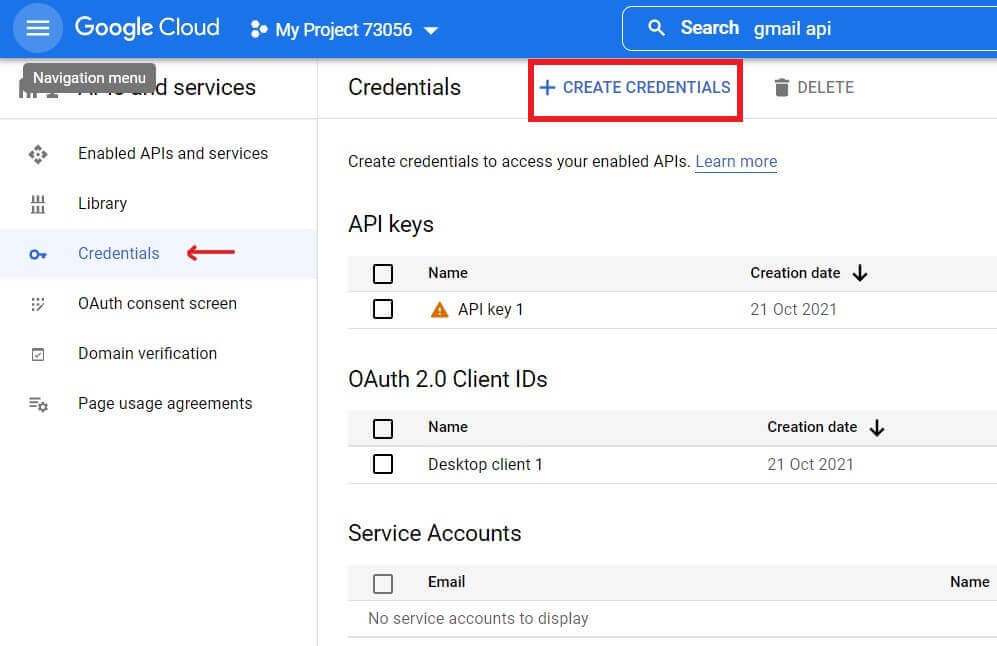Toggle select-all checkbox in Service Accounts header
The image size is (997, 646).
[383, 583]
